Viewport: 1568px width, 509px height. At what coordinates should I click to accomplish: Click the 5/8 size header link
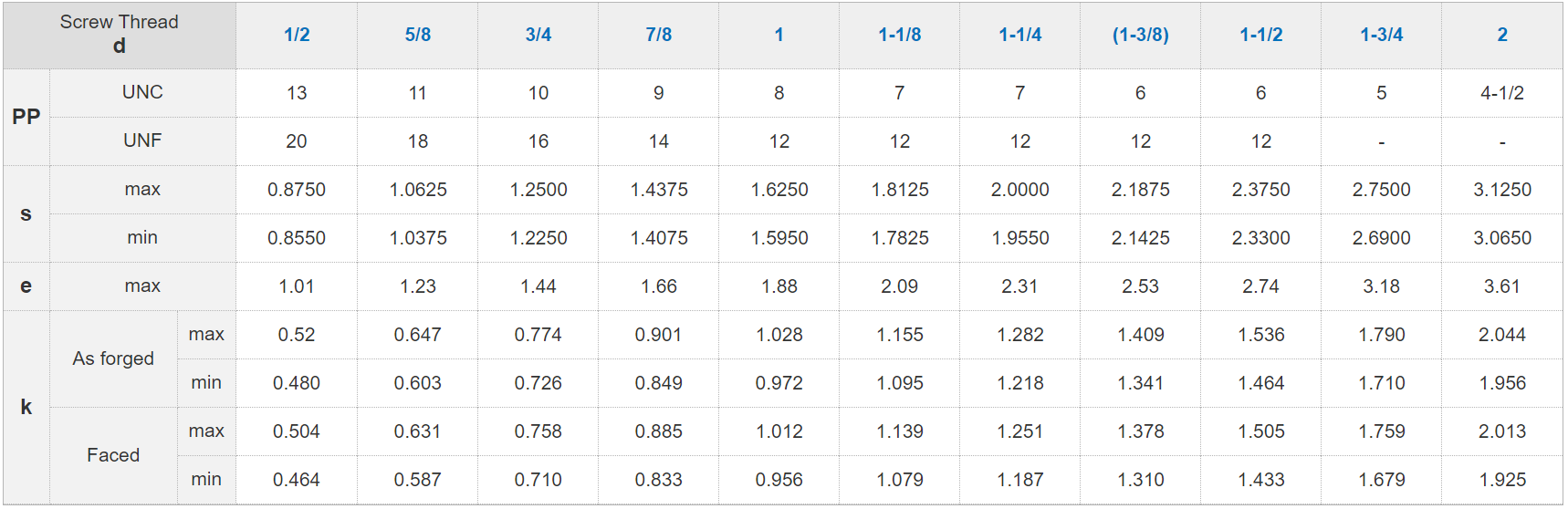pos(418,36)
